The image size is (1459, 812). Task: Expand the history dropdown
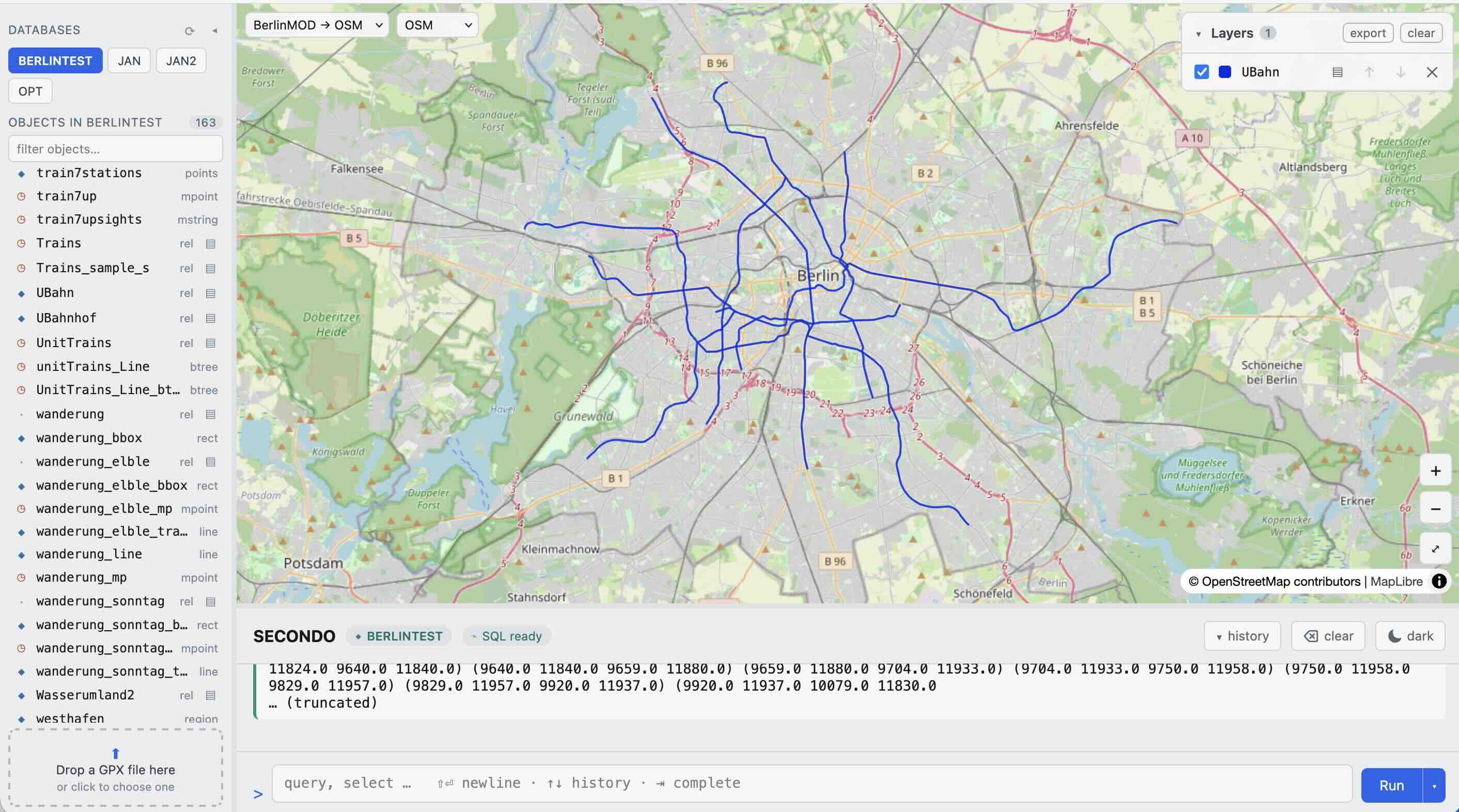click(1243, 636)
